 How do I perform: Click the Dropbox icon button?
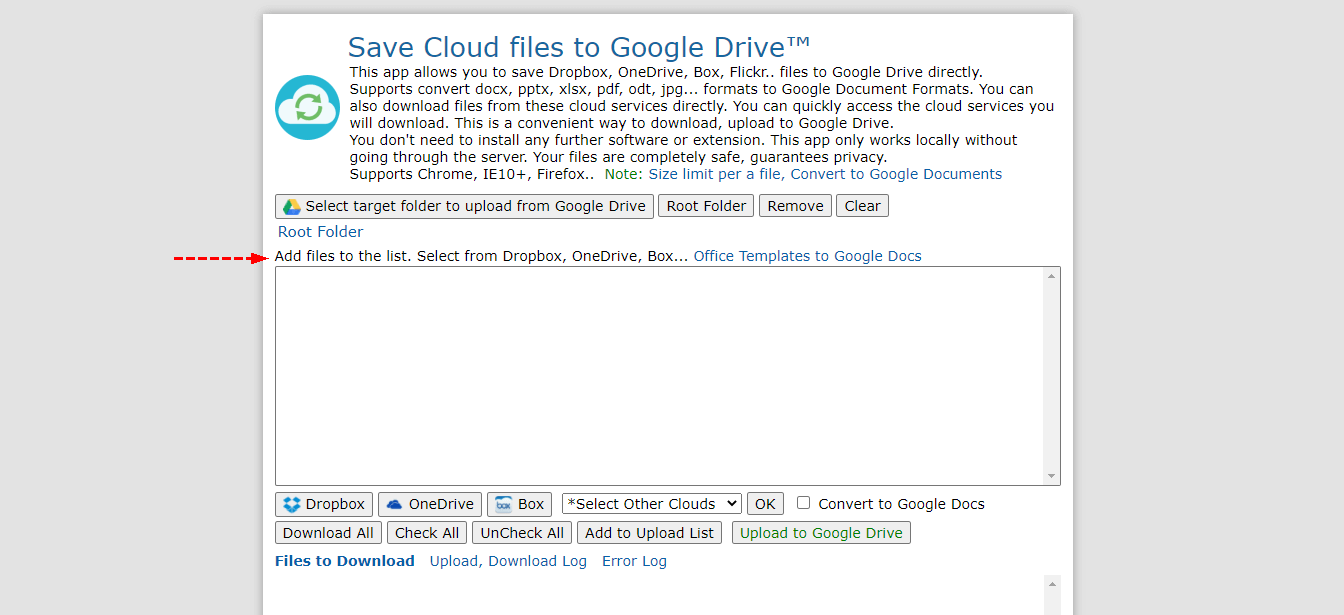[292, 504]
